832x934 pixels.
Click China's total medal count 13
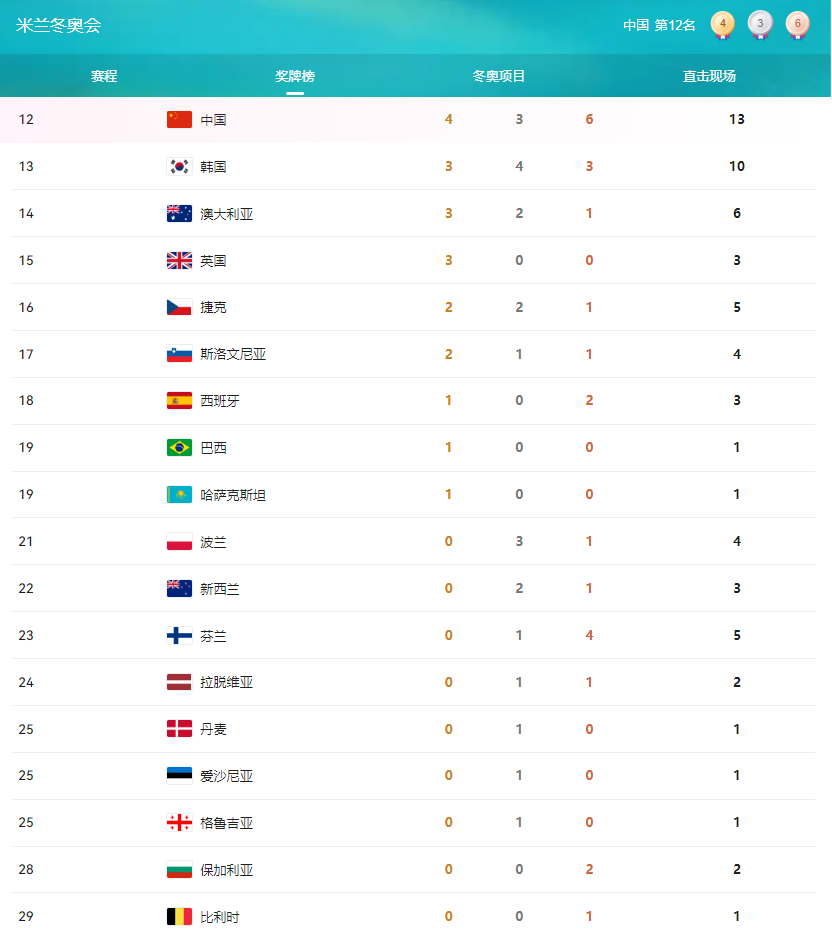pyautogui.click(x=737, y=120)
